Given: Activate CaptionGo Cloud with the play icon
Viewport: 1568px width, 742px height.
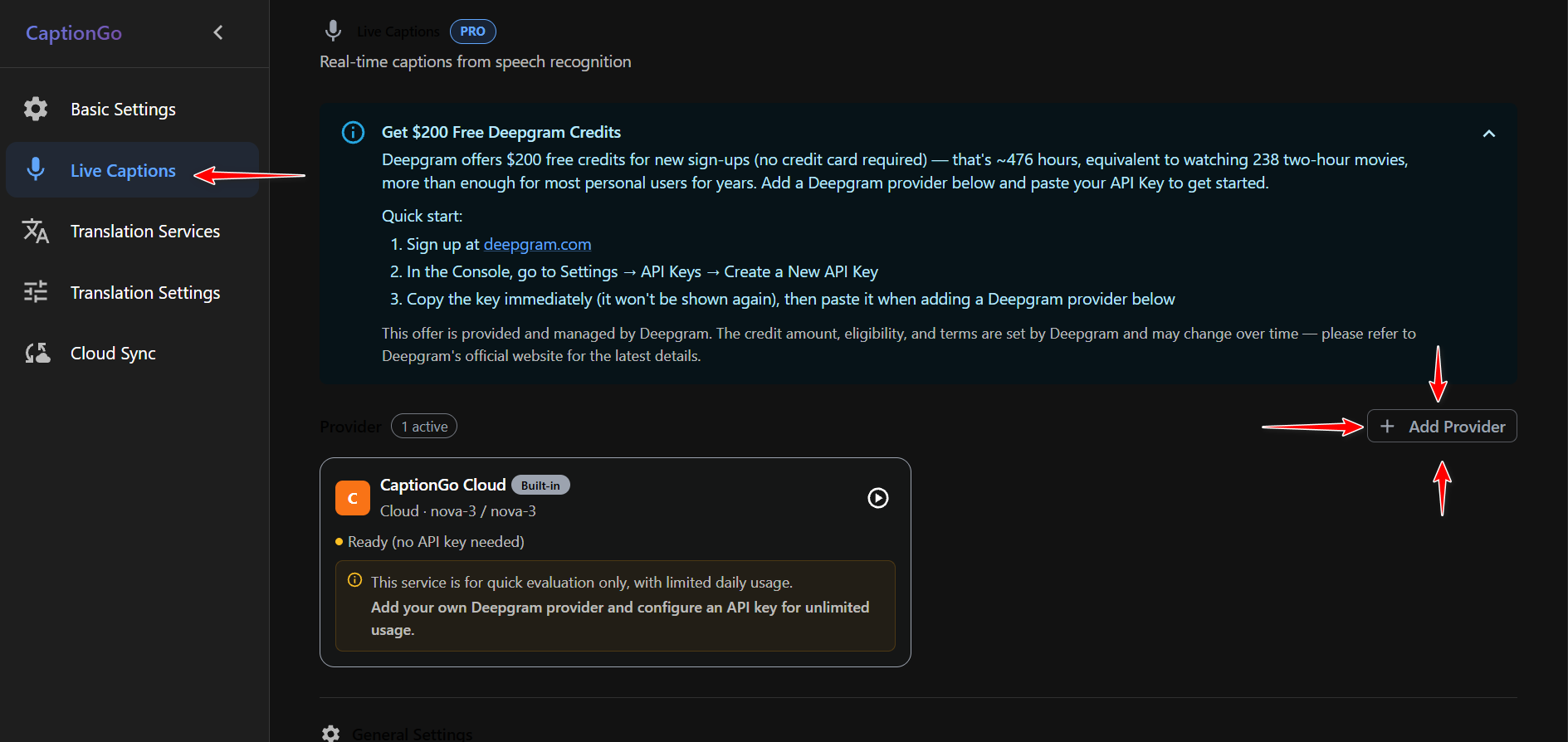Looking at the screenshot, I should pyautogui.click(x=878, y=498).
